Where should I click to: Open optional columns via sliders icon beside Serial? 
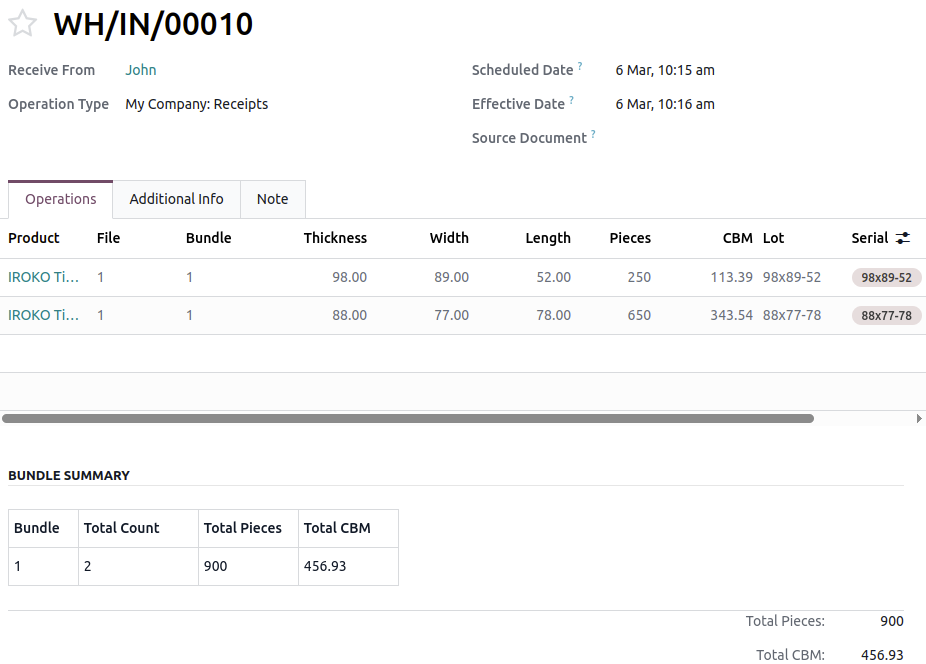[903, 238]
